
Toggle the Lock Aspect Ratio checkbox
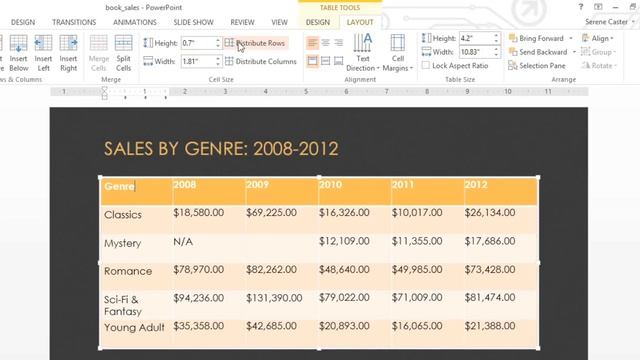426,65
